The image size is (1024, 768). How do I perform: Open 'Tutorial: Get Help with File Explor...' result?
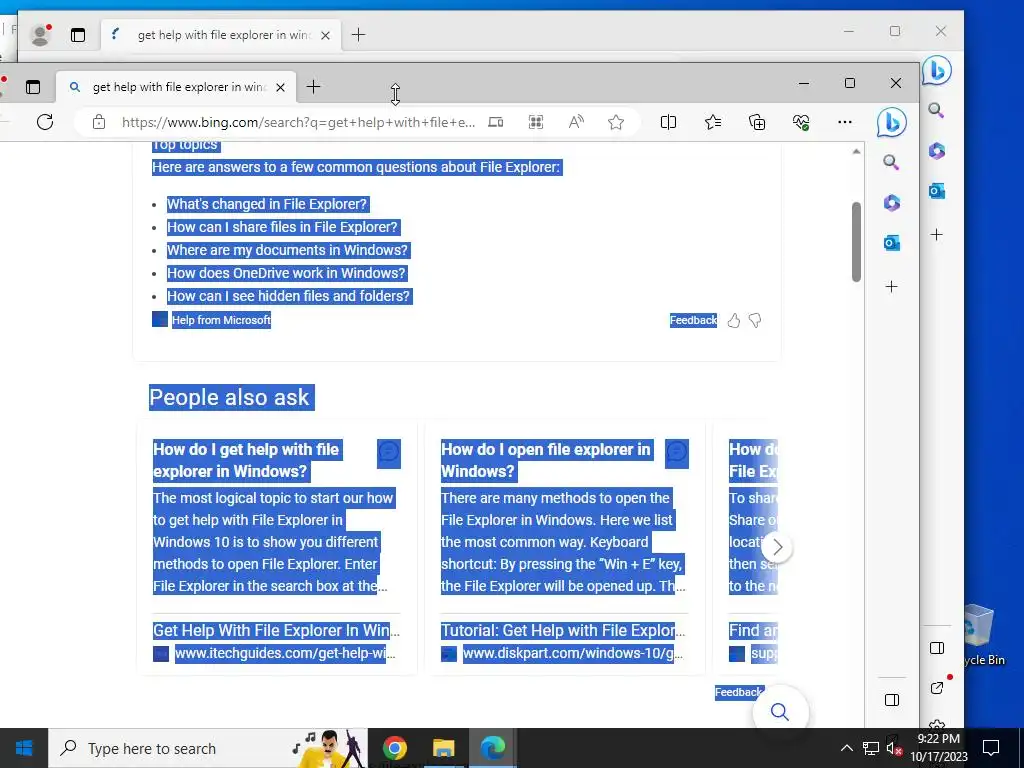(562, 630)
